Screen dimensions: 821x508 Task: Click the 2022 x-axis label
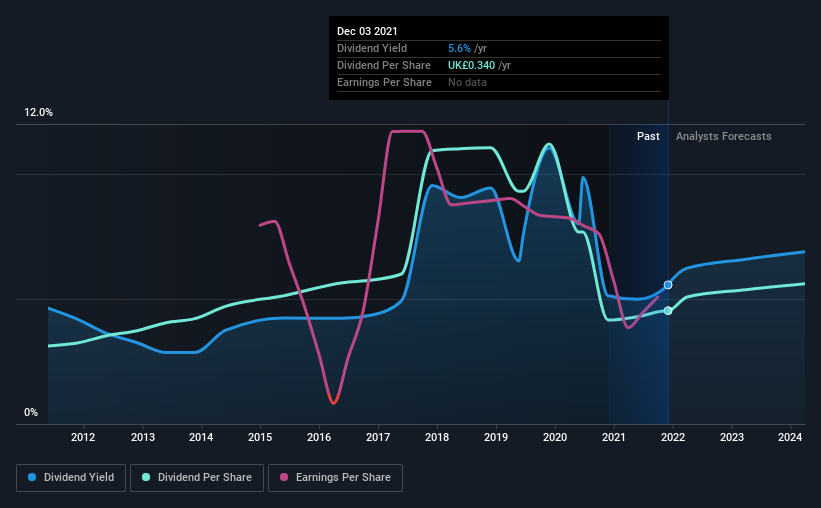pyautogui.click(x=673, y=437)
